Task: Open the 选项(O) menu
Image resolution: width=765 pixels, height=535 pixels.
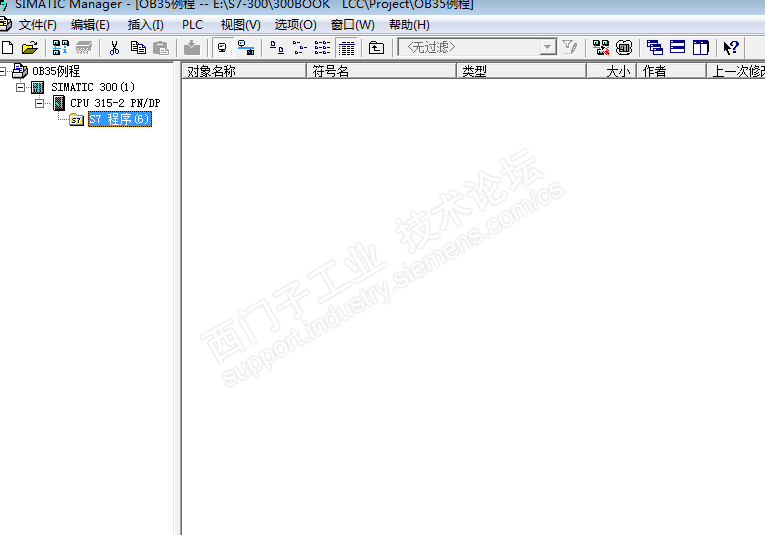Action: [x=296, y=25]
